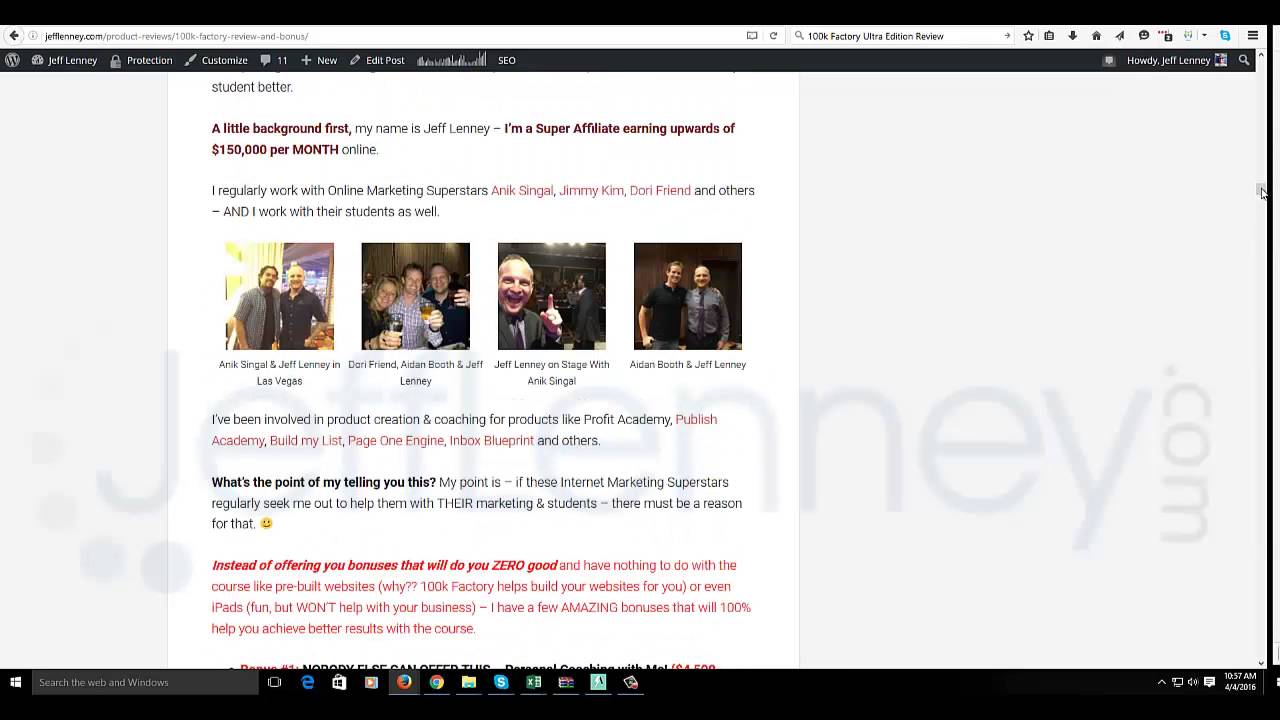
Task: Click the paper plane send icon
Action: pyautogui.click(x=1119, y=36)
